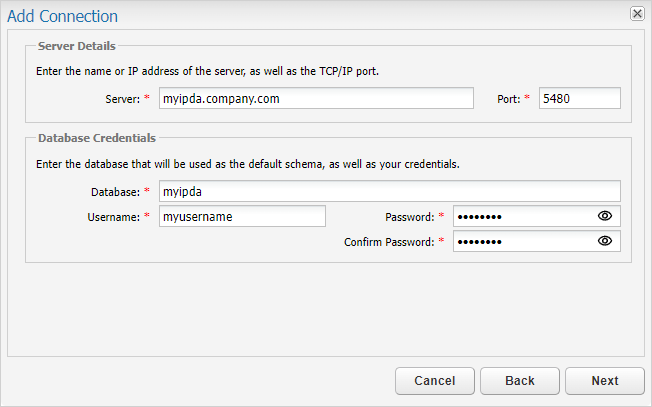This screenshot has width=652, height=407.
Task: Click inside the Password input box
Action: pyautogui.click(x=522, y=216)
